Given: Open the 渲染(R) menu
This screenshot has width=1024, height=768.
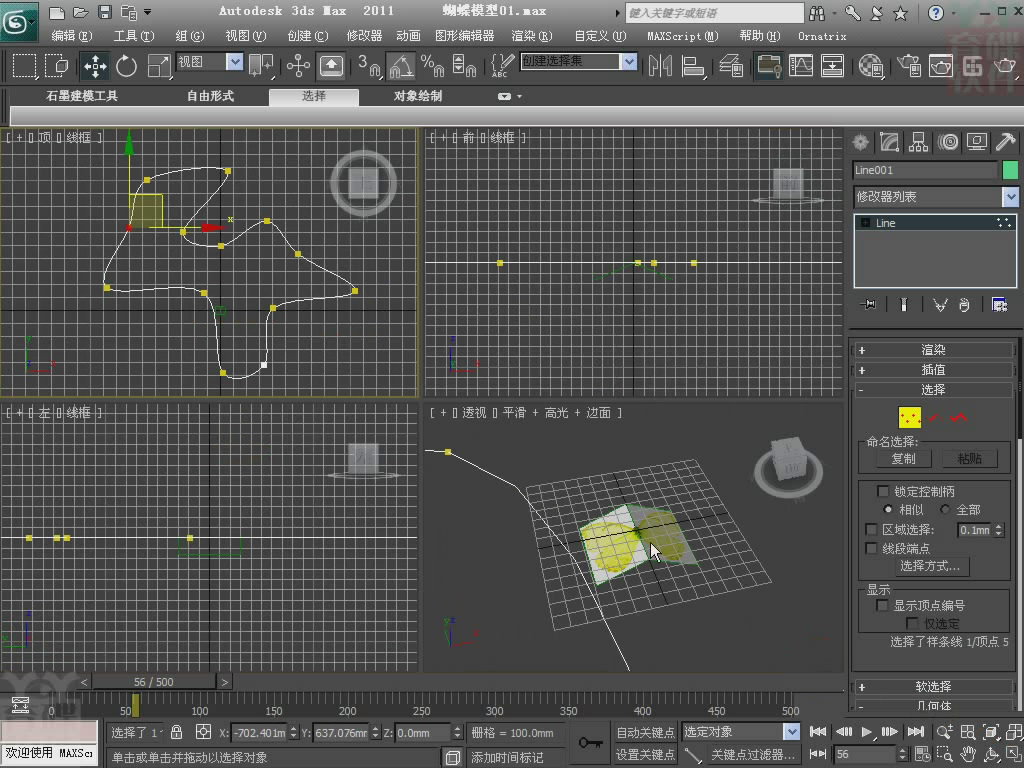Looking at the screenshot, I should (x=532, y=36).
